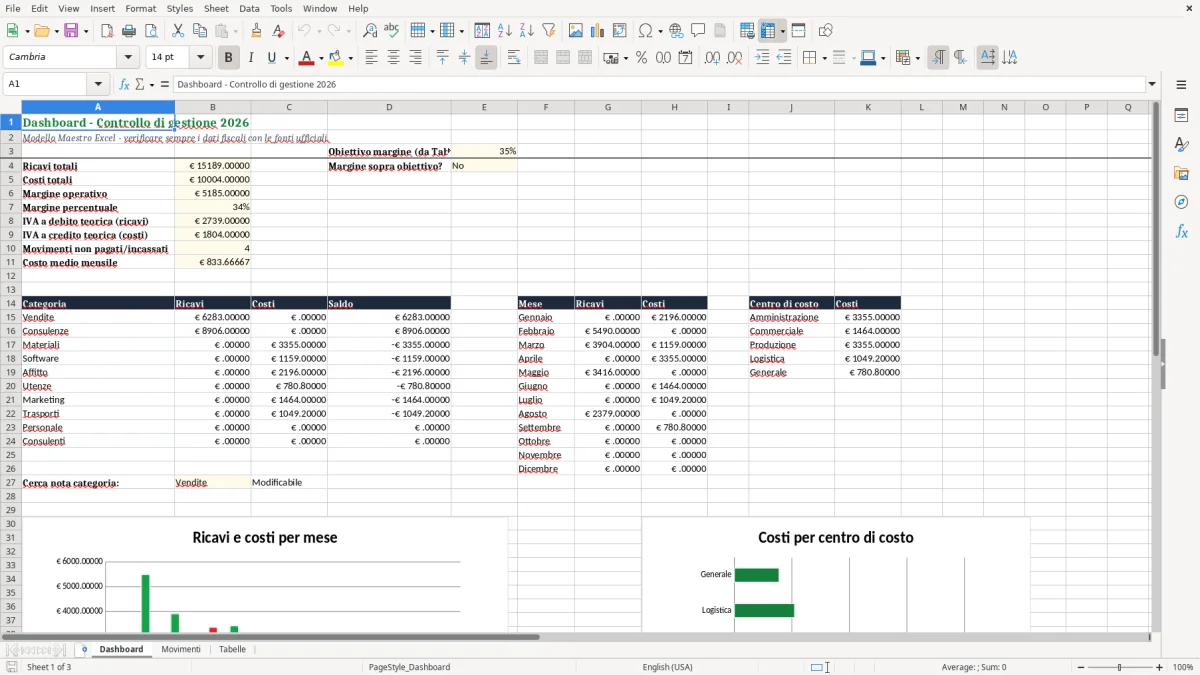Apply yellow background color
This screenshot has width=1200, height=675.
tap(336, 58)
